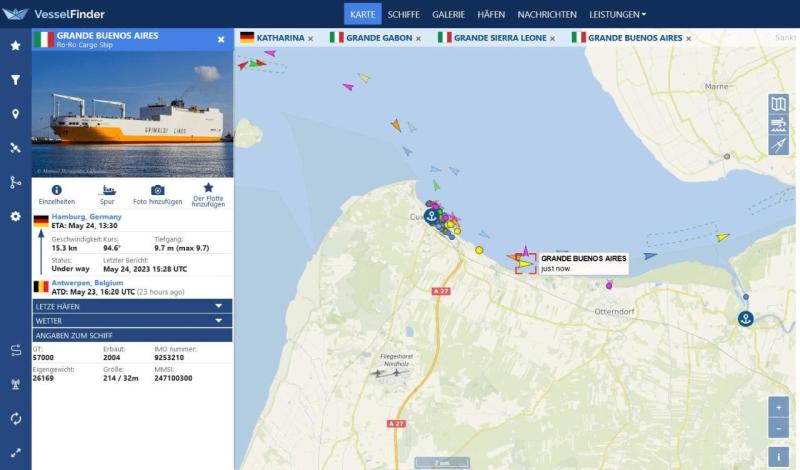Close the GRANDE BUENOS AIRES tab
Viewport: 800px width, 470px height.
click(x=689, y=38)
